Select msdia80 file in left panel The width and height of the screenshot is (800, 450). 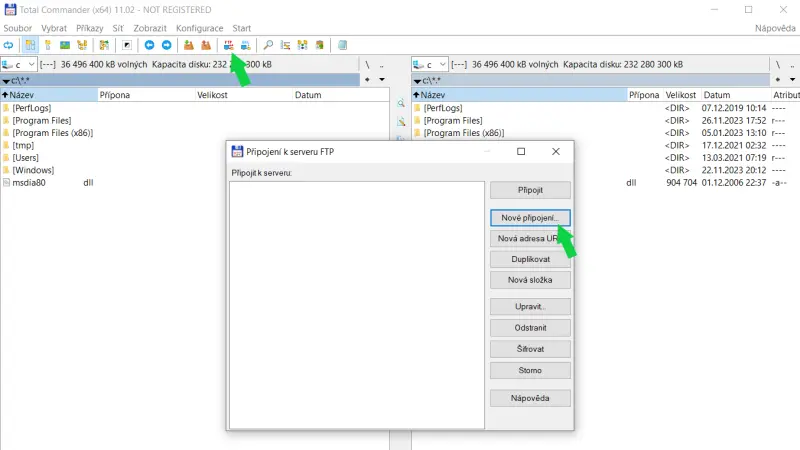[x=29, y=183]
